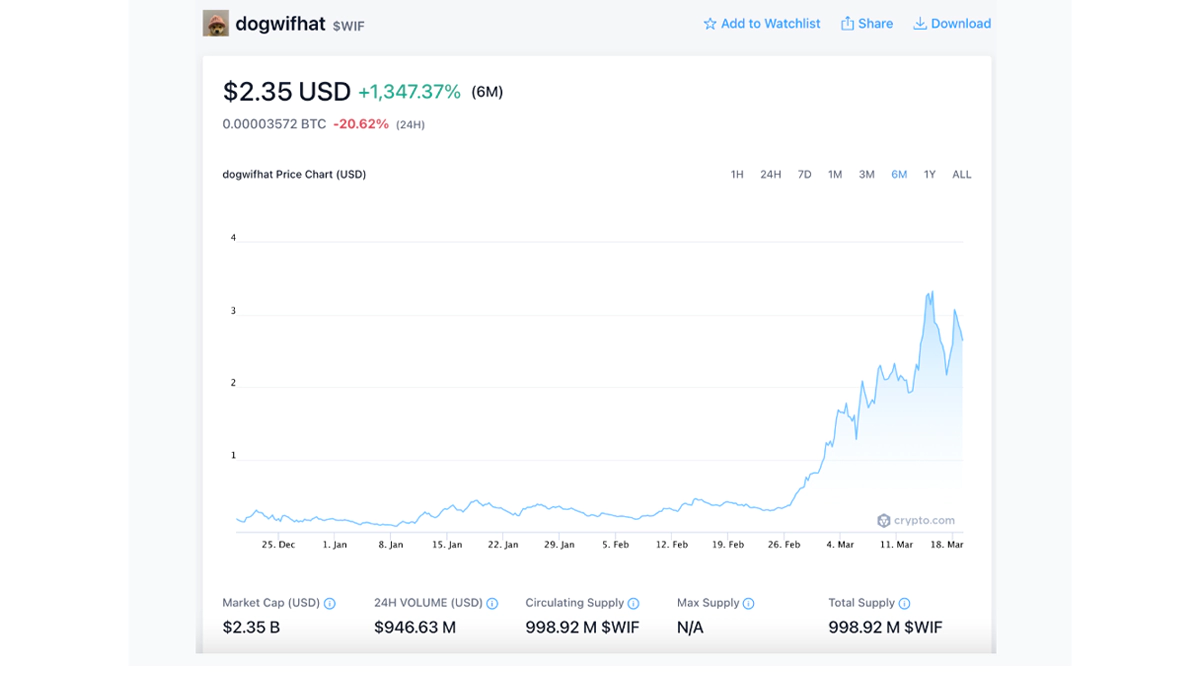Image resolution: width=1200 pixels, height=675 pixels.
Task: Click the 29. Jan axis label
Action: (x=559, y=545)
